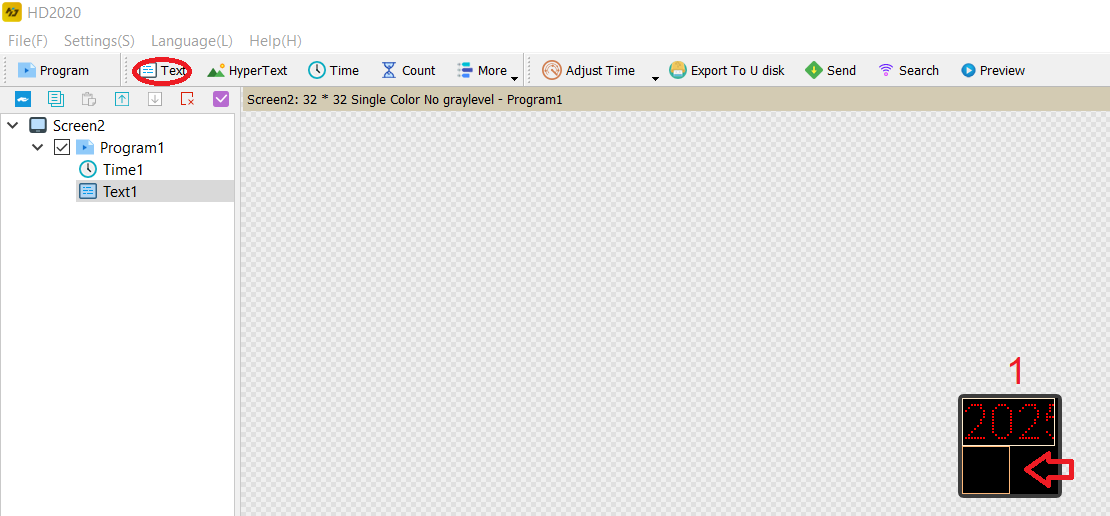Insert a Time element from the toolbar
This screenshot has height=516, width=1110.
pos(333,71)
